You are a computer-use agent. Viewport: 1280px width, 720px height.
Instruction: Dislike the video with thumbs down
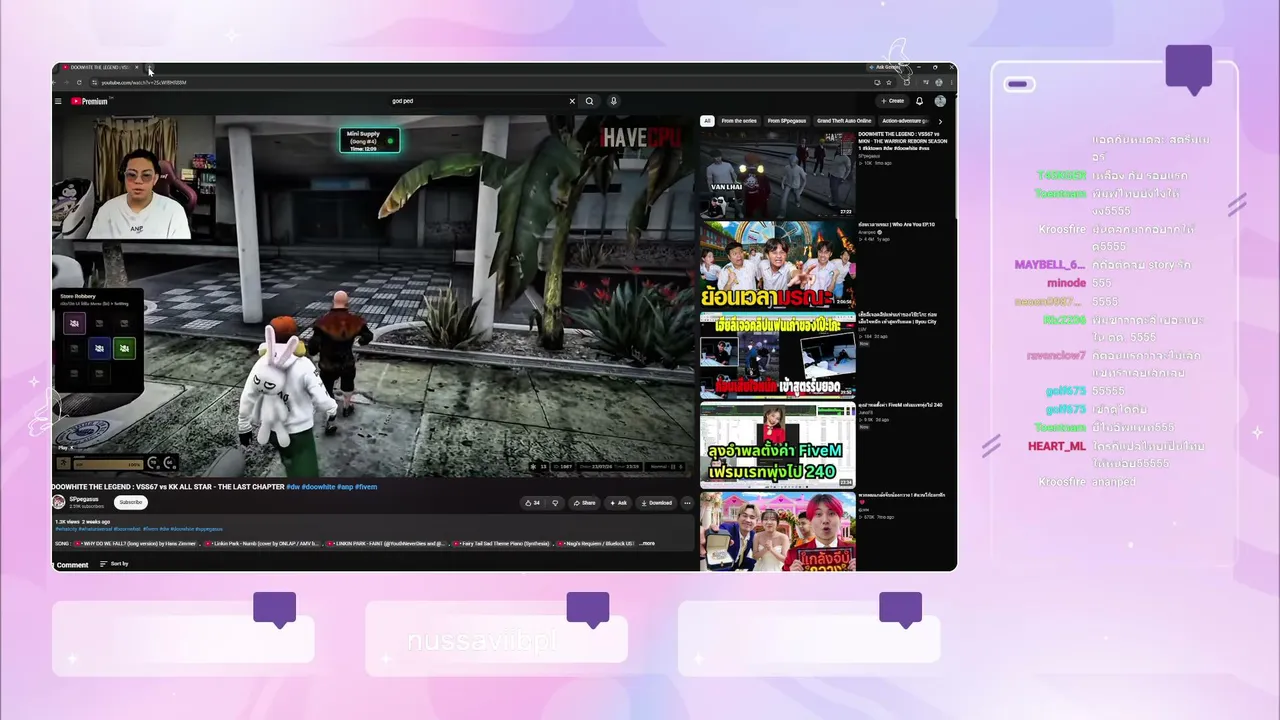(555, 503)
